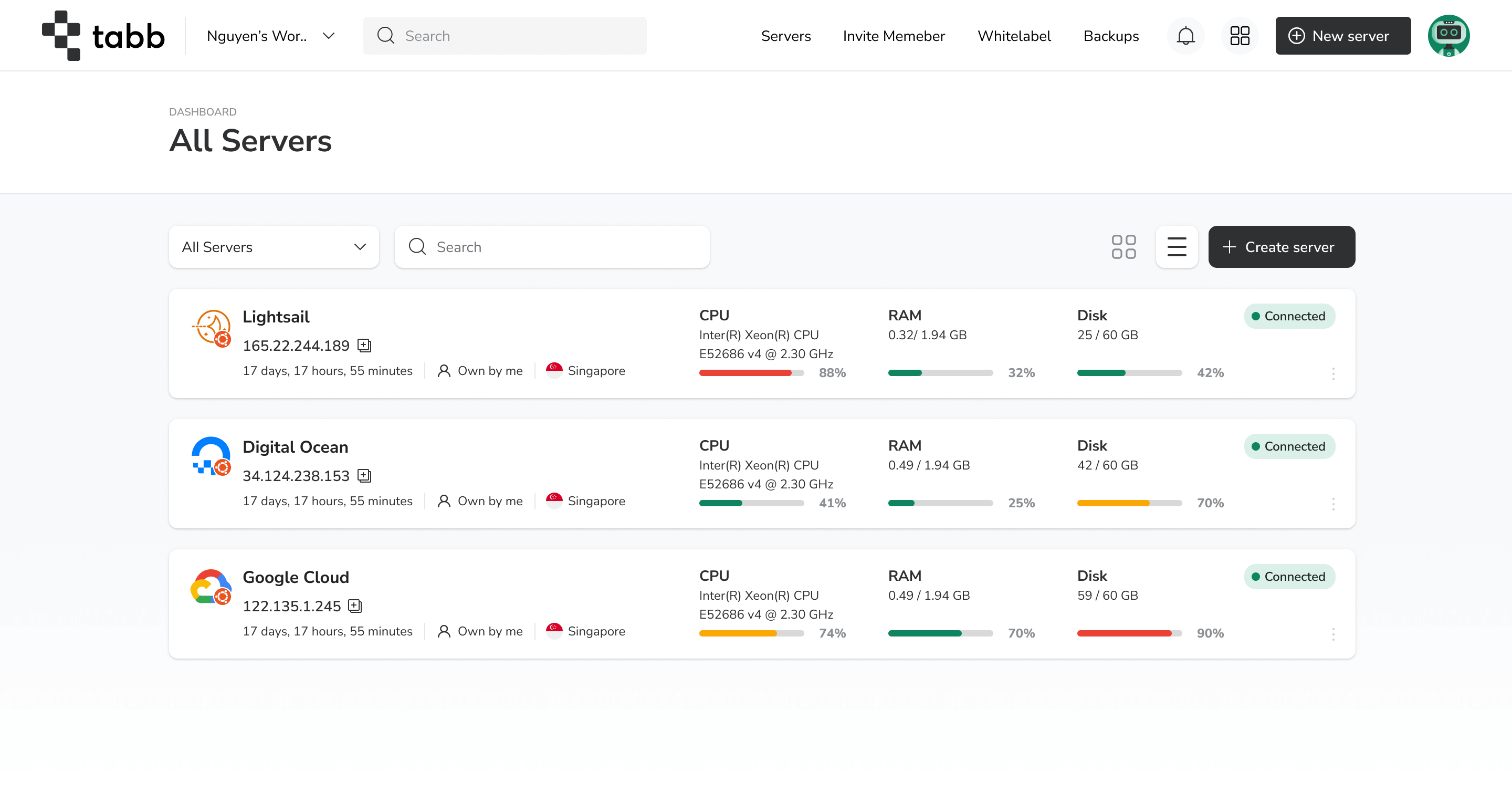
Task: Click Connected status badge on Lightsail
Action: (x=1289, y=316)
